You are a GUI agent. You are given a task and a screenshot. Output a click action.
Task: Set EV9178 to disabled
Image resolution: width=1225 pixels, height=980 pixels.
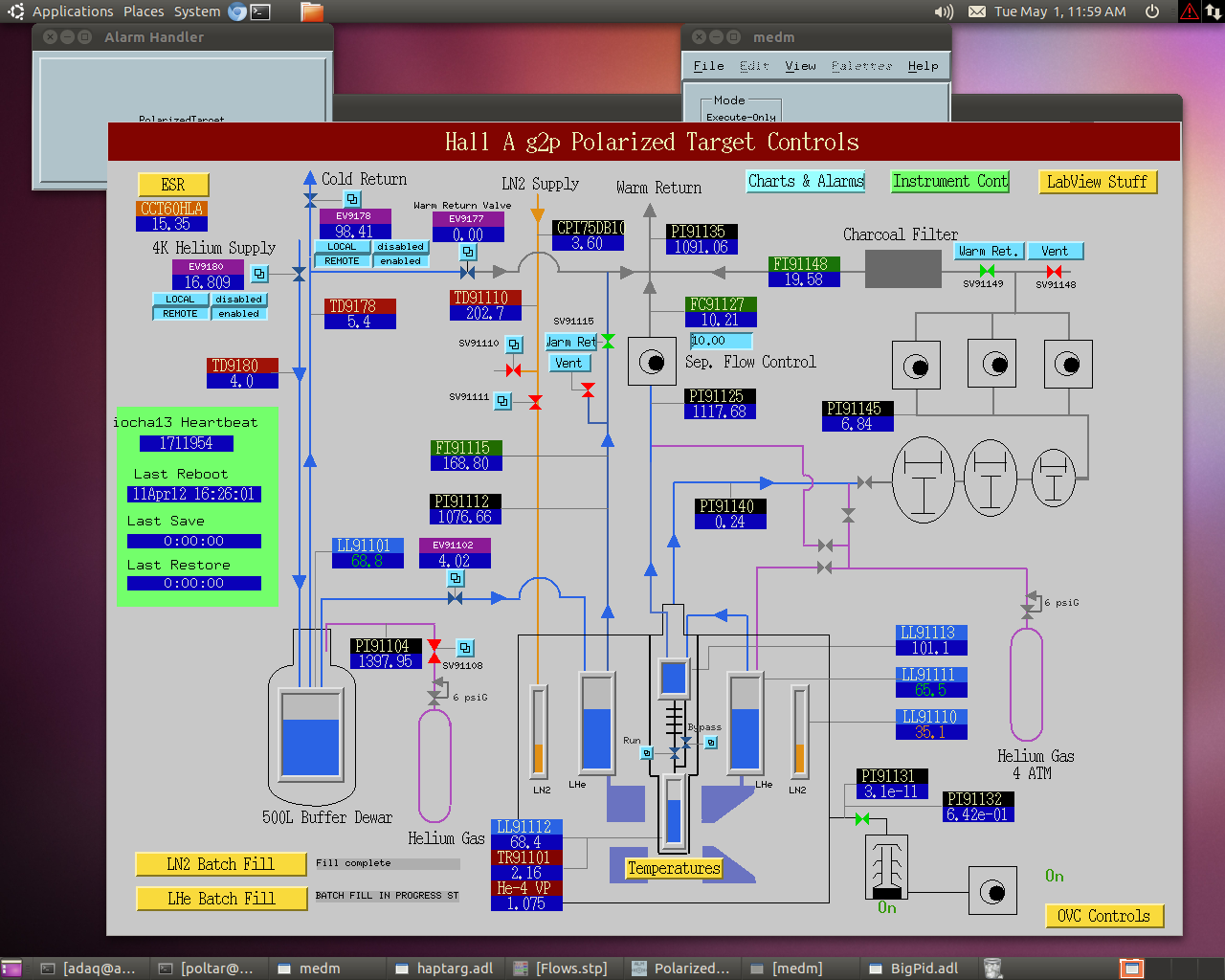pyautogui.click(x=400, y=247)
